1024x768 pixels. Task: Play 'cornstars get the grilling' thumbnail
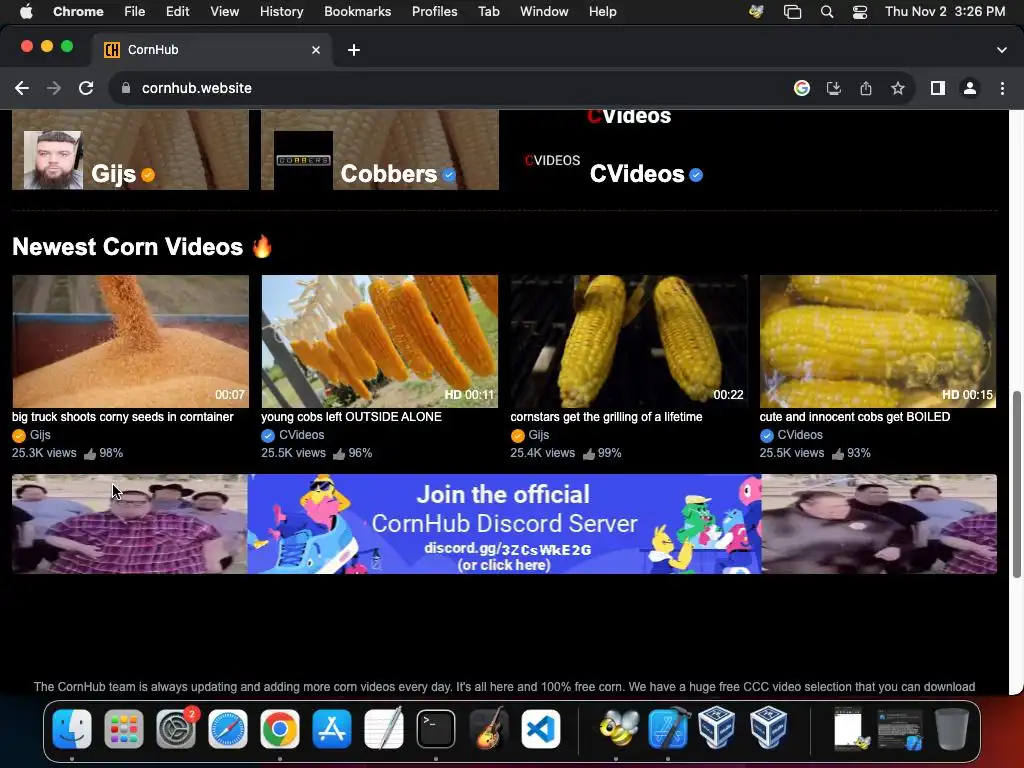coord(629,341)
